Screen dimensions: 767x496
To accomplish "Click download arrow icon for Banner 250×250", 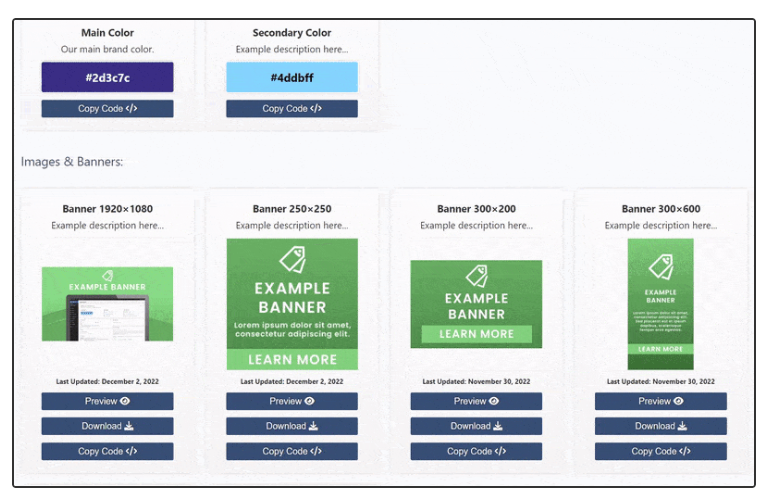I will coord(313,426).
